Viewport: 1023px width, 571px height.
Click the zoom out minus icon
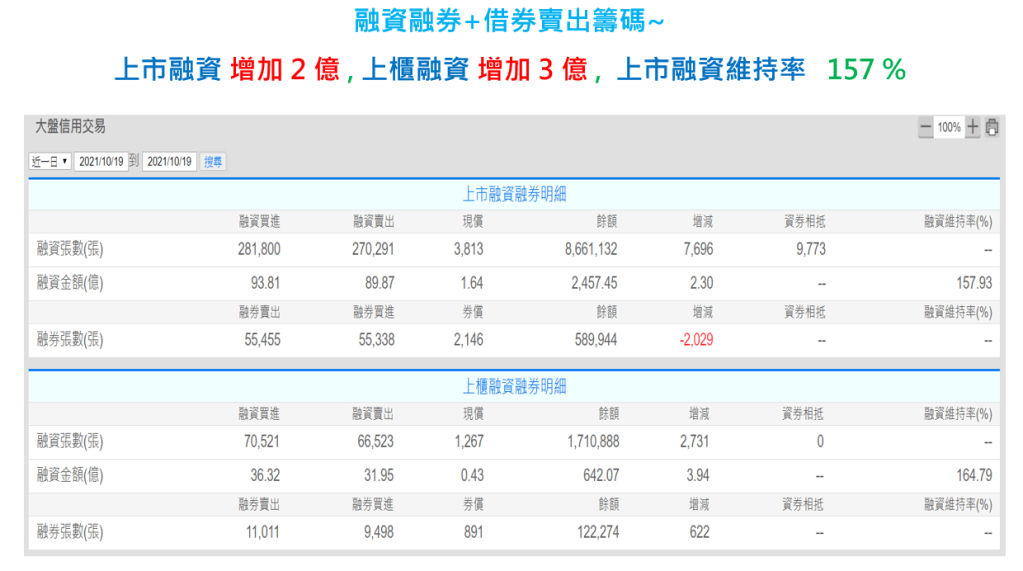(x=925, y=128)
